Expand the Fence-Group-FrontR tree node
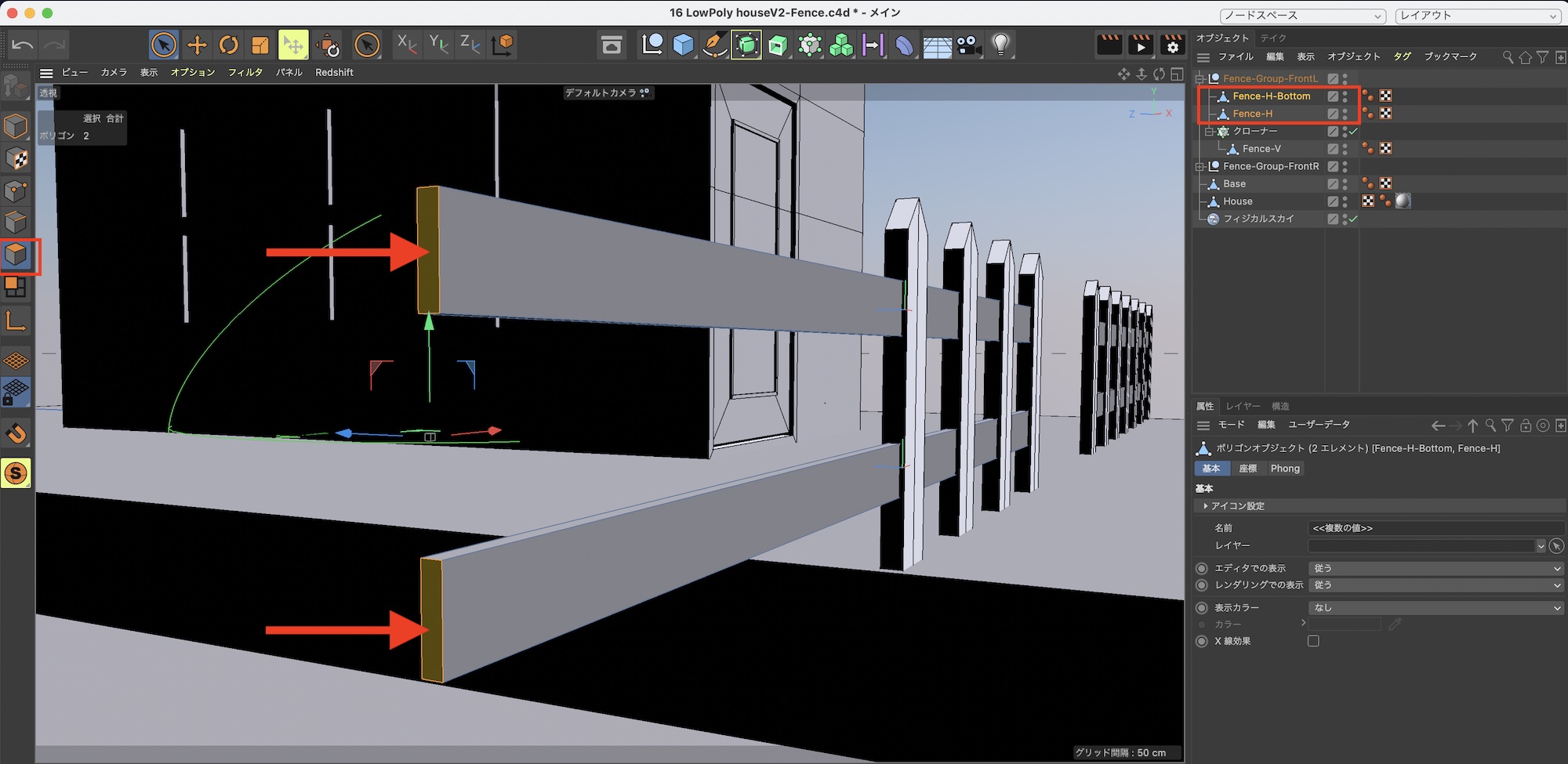 [x=1199, y=167]
